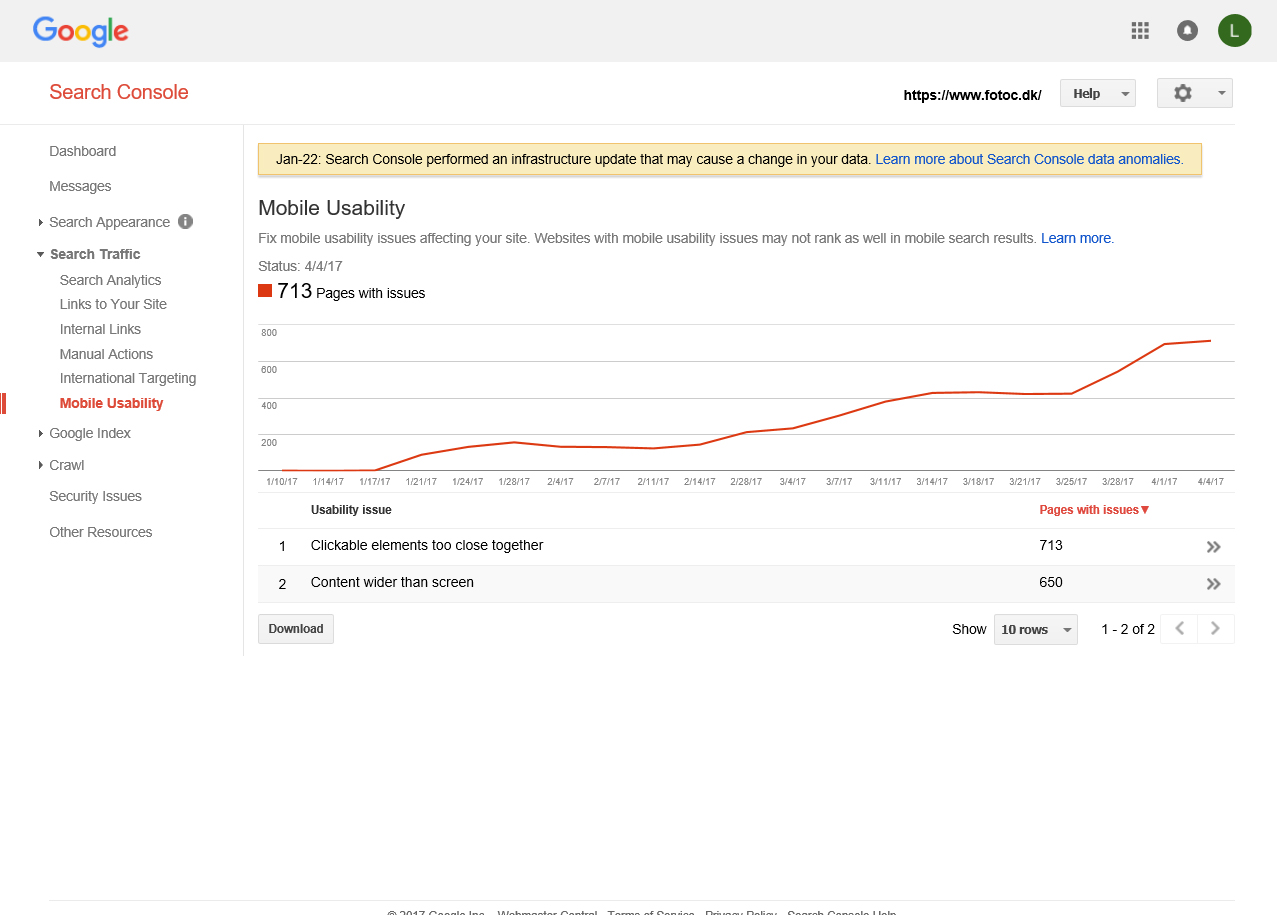This screenshot has height=915, width=1277.
Task: Open the notifications bell
Action: [1187, 31]
